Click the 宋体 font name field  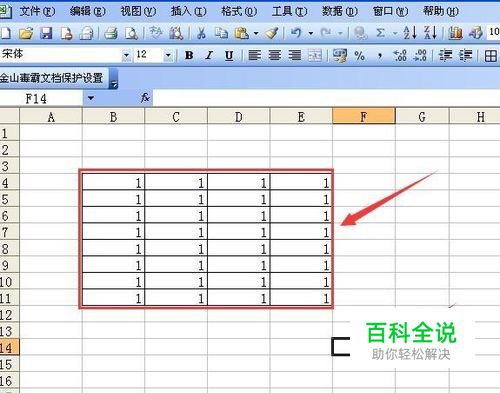click(61, 55)
